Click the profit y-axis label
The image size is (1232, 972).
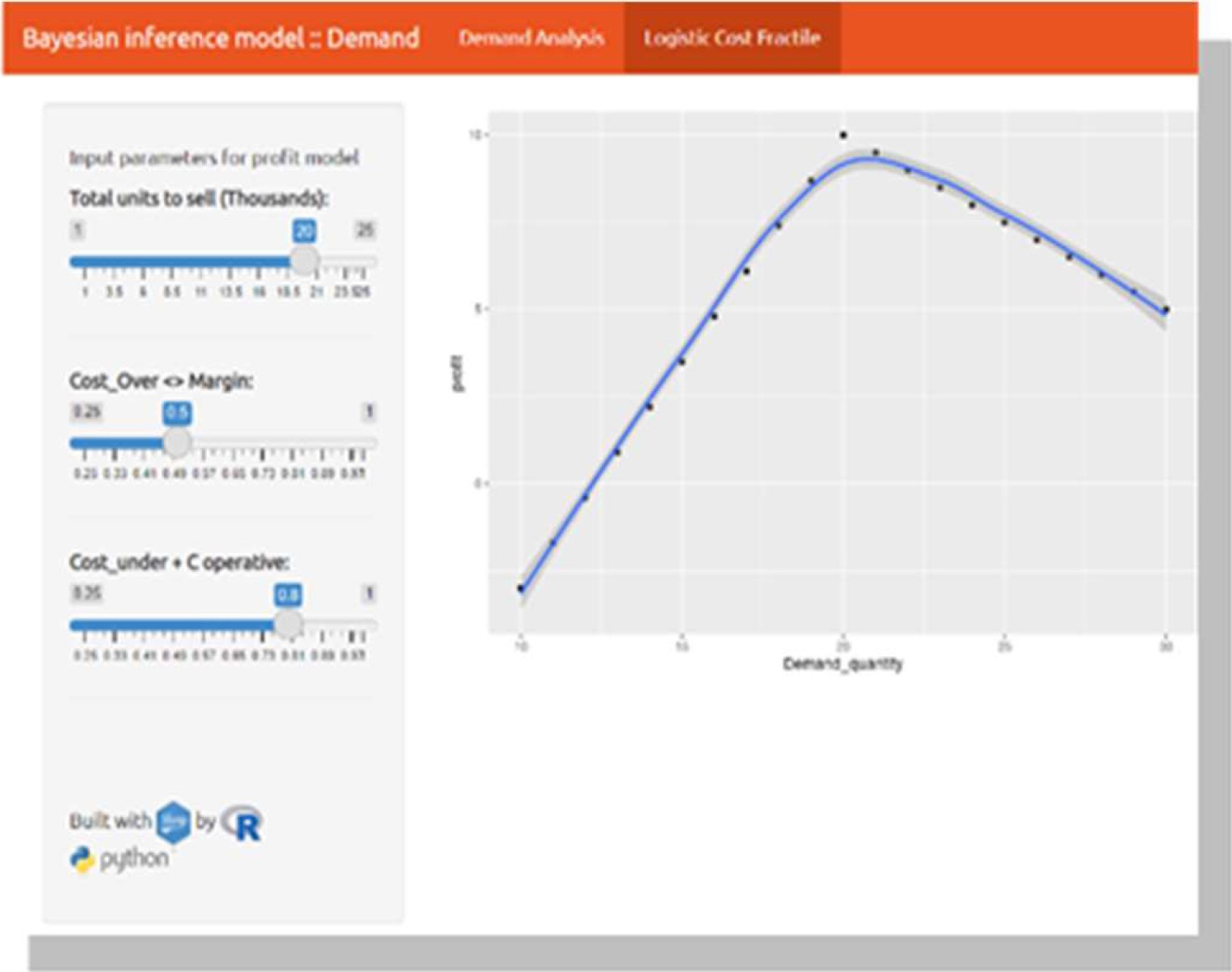point(457,373)
